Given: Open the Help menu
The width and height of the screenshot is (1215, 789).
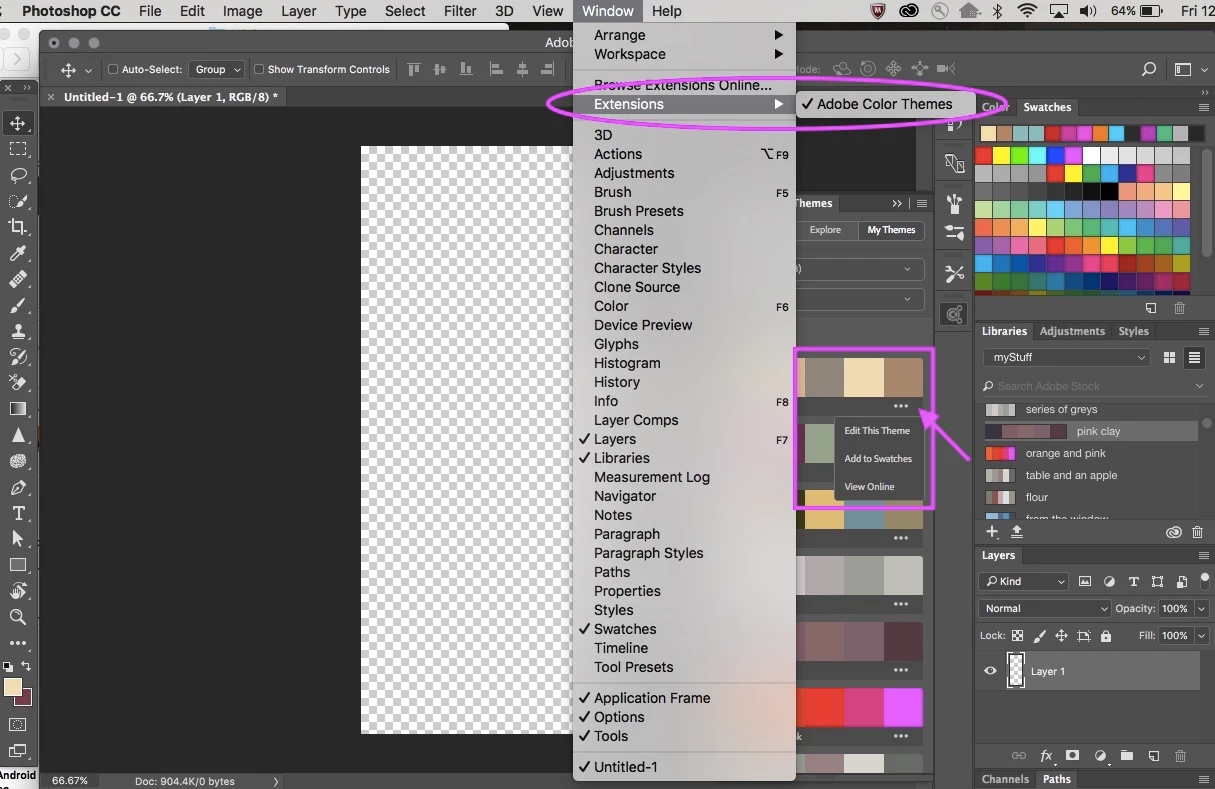Looking at the screenshot, I should [666, 11].
